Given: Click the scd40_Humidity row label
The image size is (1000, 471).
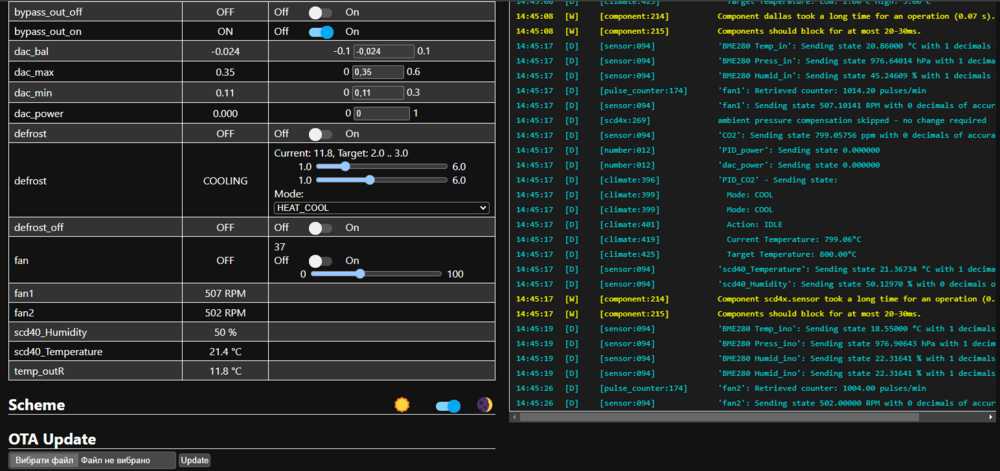Looking at the screenshot, I should coord(50,332).
